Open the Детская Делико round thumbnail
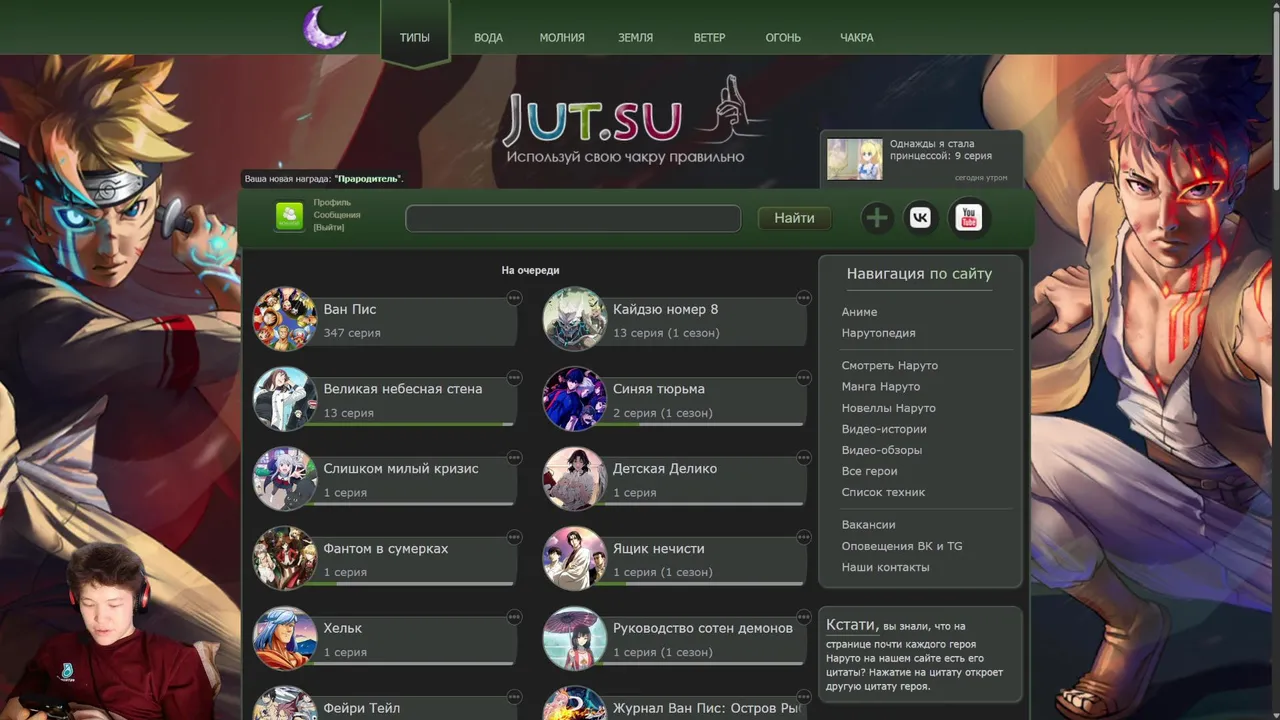 pos(575,479)
